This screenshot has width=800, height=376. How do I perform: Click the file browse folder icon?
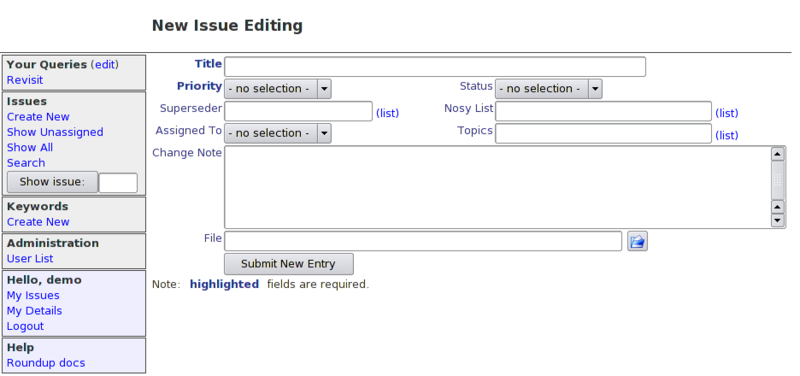637,241
